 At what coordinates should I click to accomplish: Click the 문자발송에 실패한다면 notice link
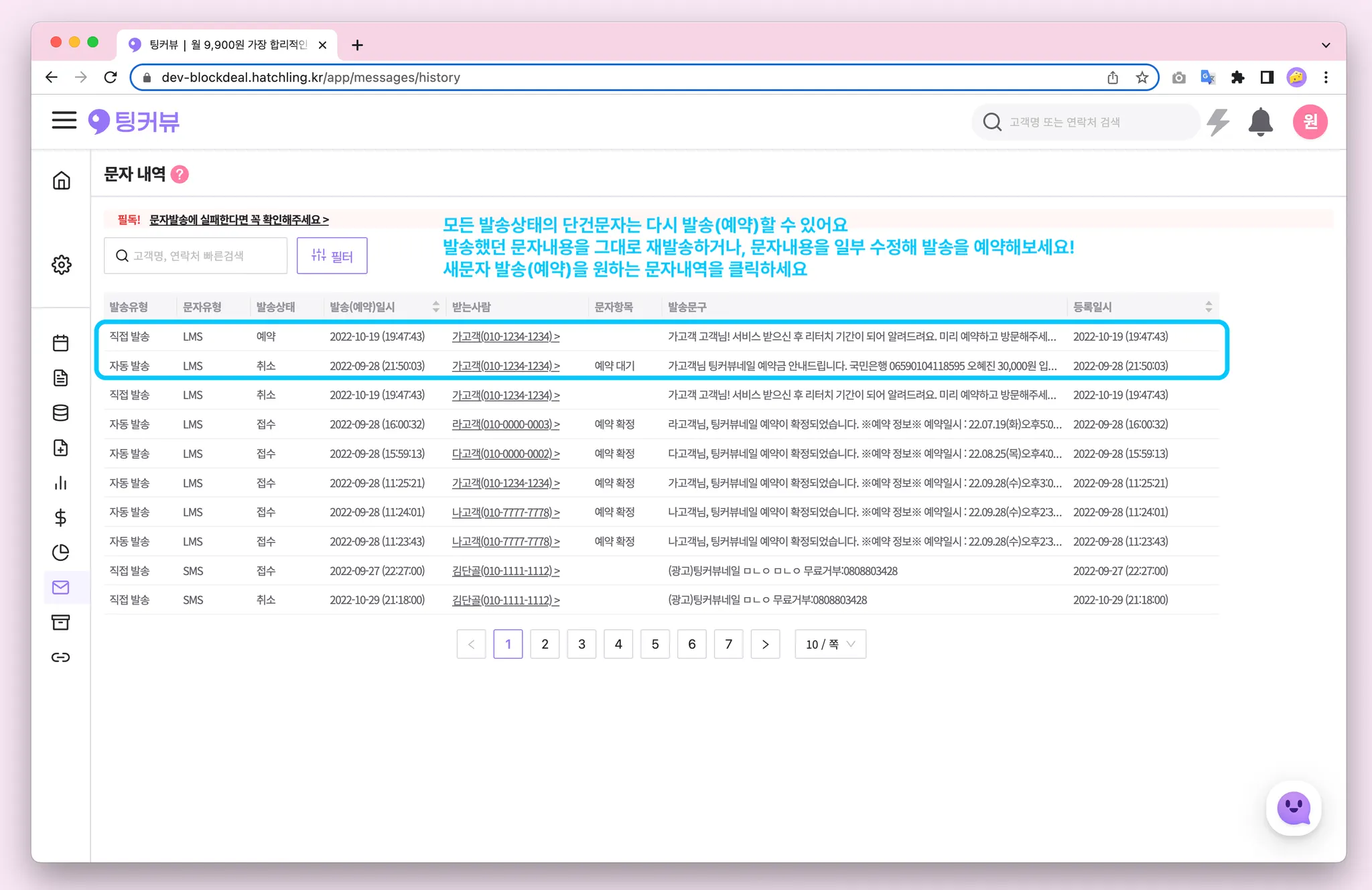(238, 220)
